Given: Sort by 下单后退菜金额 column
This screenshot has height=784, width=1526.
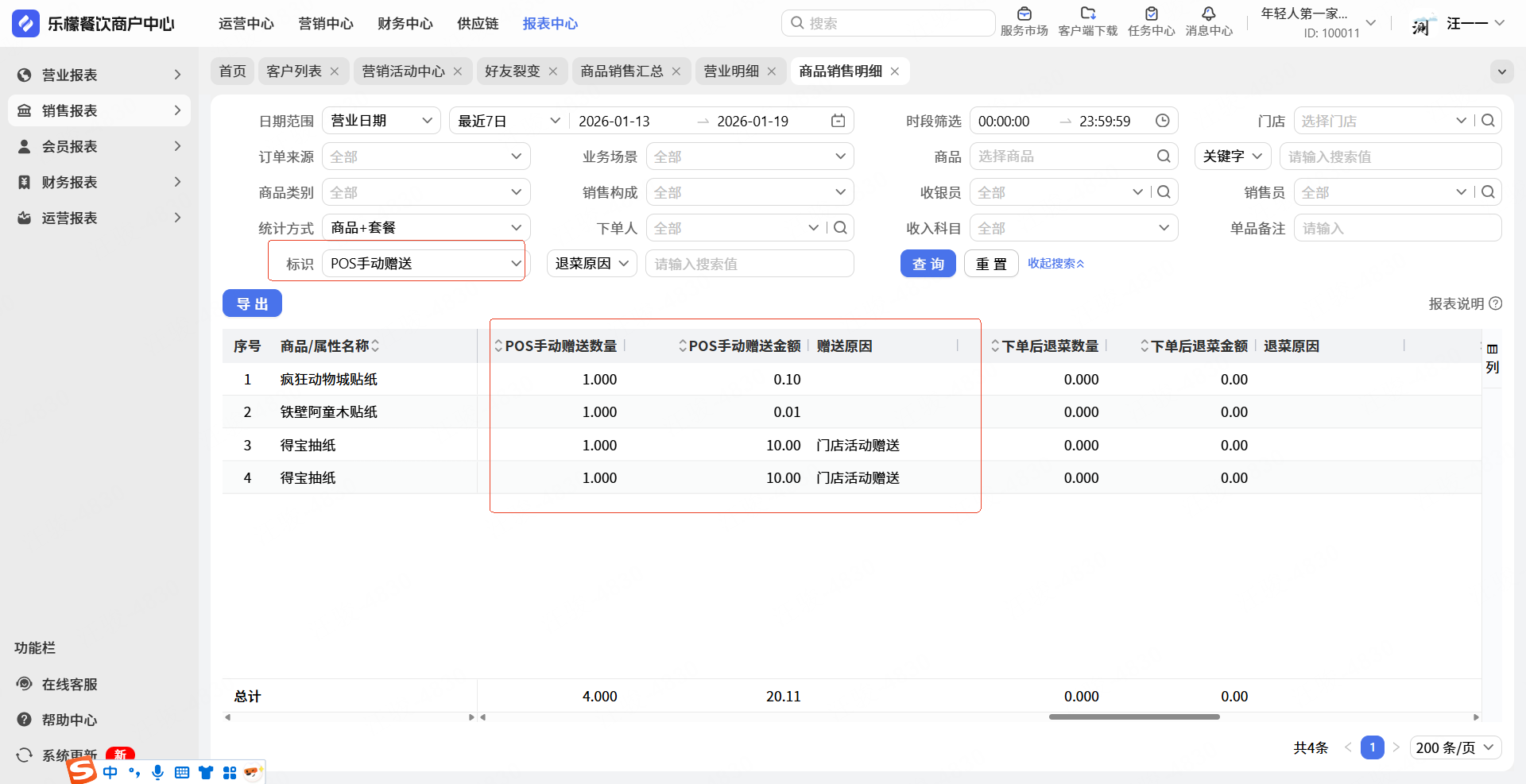Looking at the screenshot, I should click(1144, 346).
